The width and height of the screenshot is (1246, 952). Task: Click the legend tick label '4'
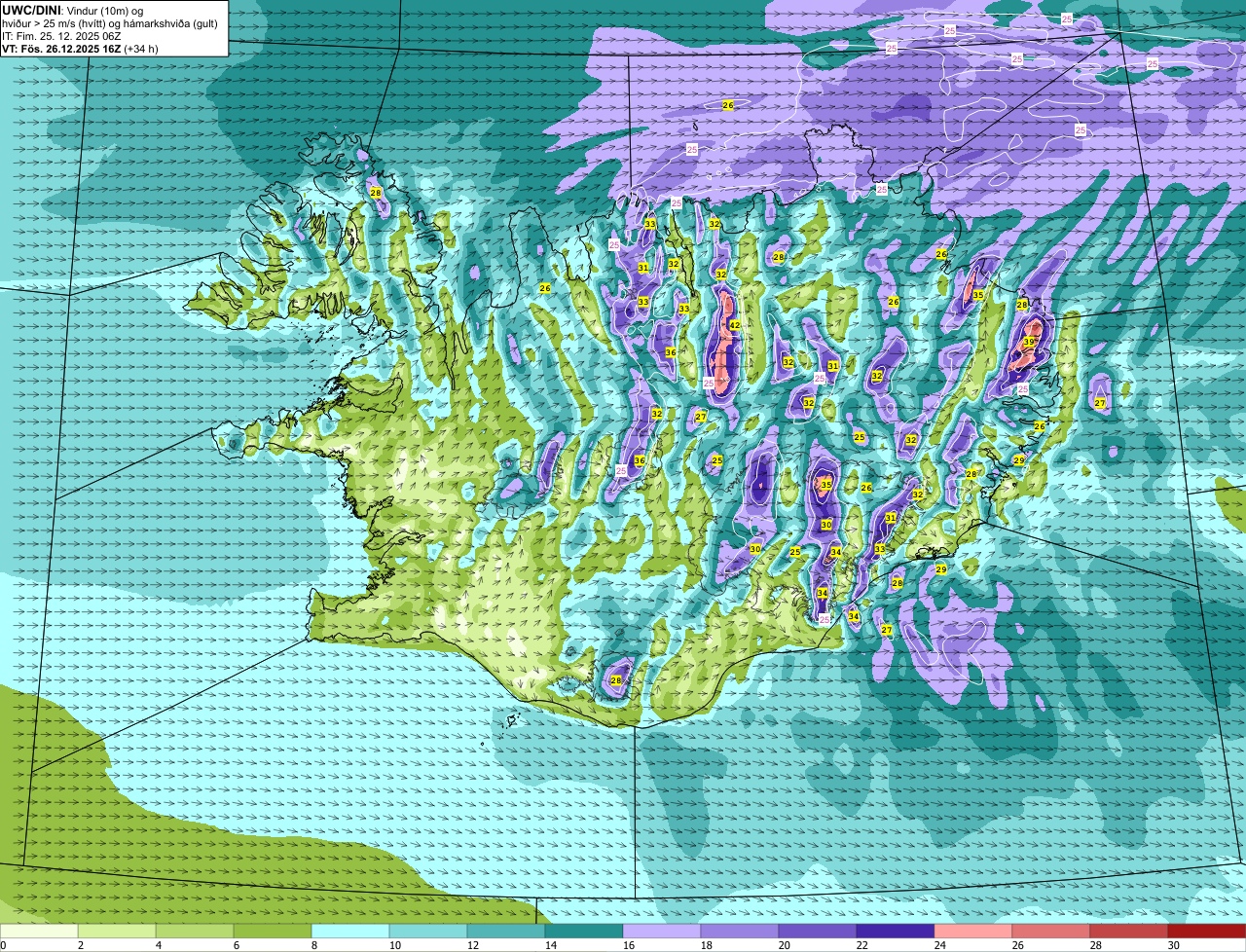point(159,945)
